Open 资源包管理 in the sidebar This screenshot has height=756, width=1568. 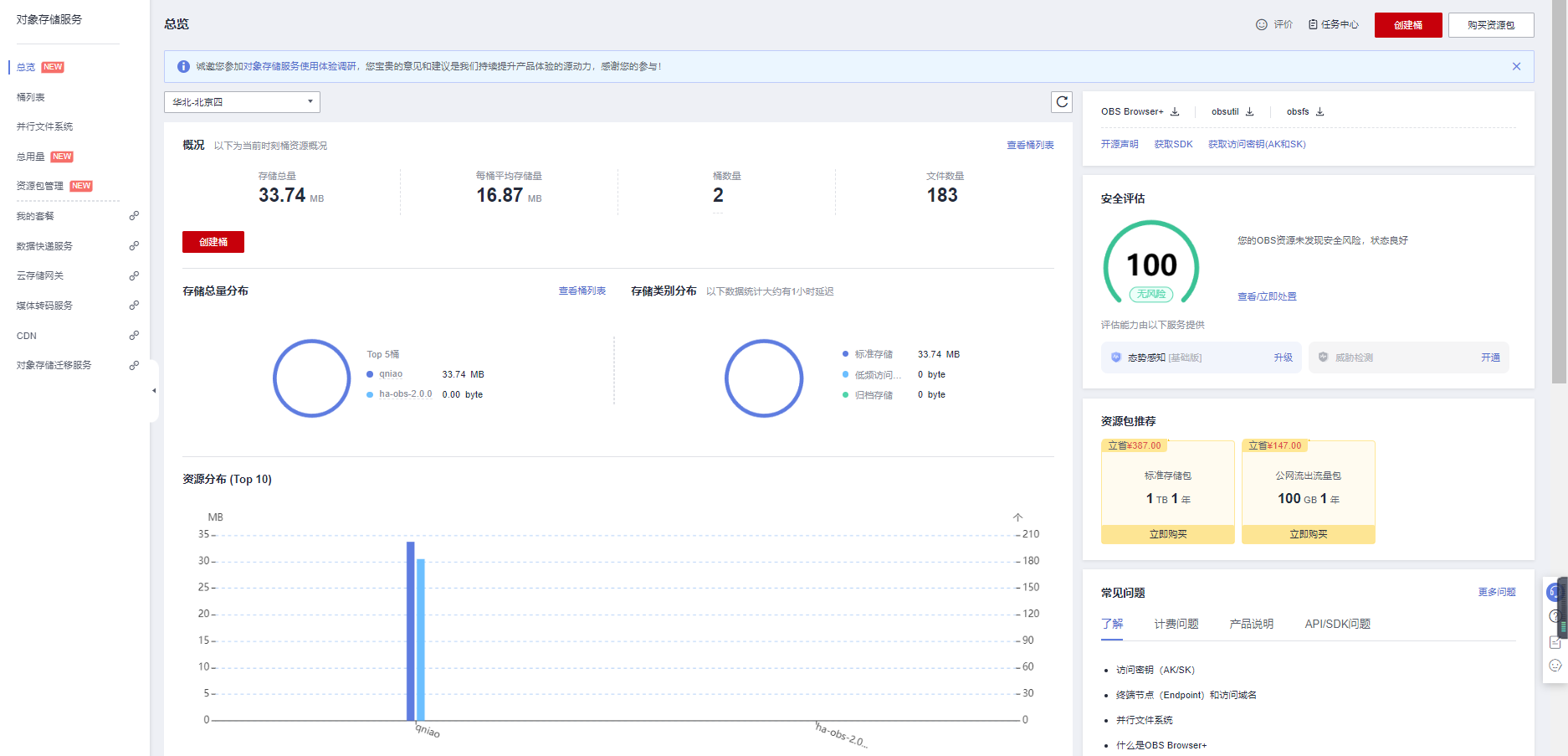point(40,186)
